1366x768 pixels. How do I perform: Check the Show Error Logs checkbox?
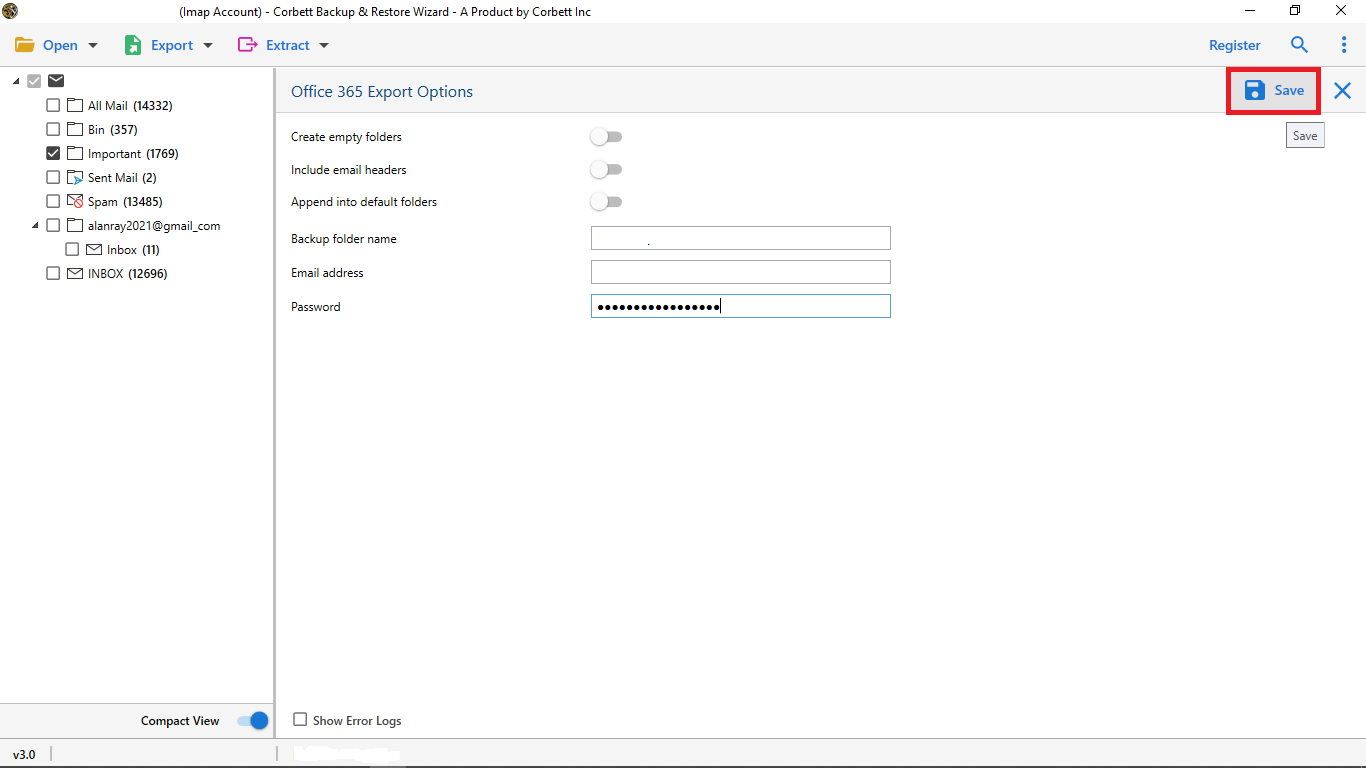[x=300, y=719]
